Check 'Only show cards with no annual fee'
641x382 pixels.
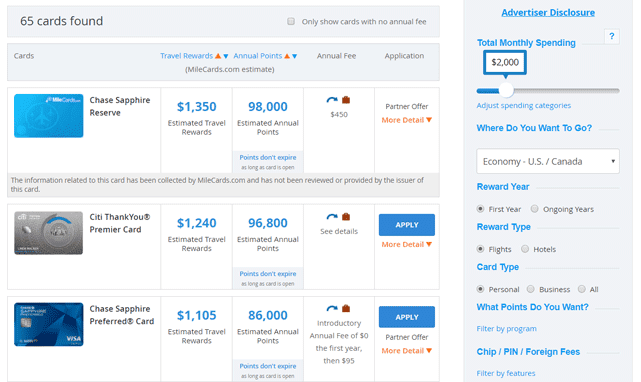(291, 21)
